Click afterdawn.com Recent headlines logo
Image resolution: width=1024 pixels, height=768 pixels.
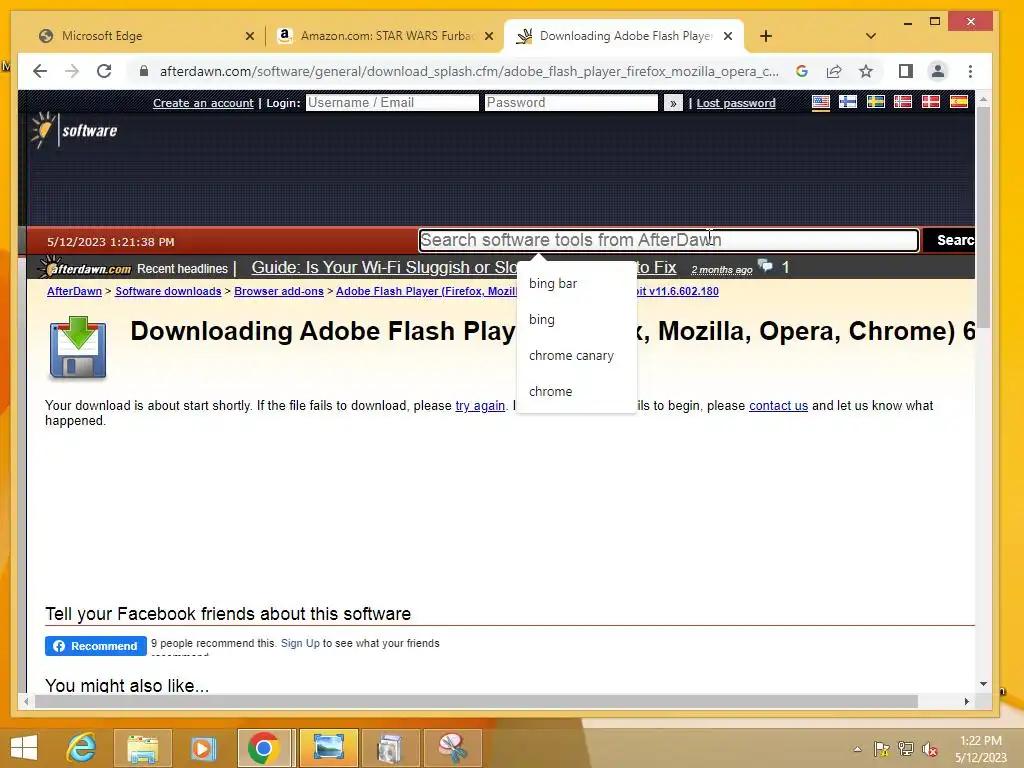pos(85,268)
